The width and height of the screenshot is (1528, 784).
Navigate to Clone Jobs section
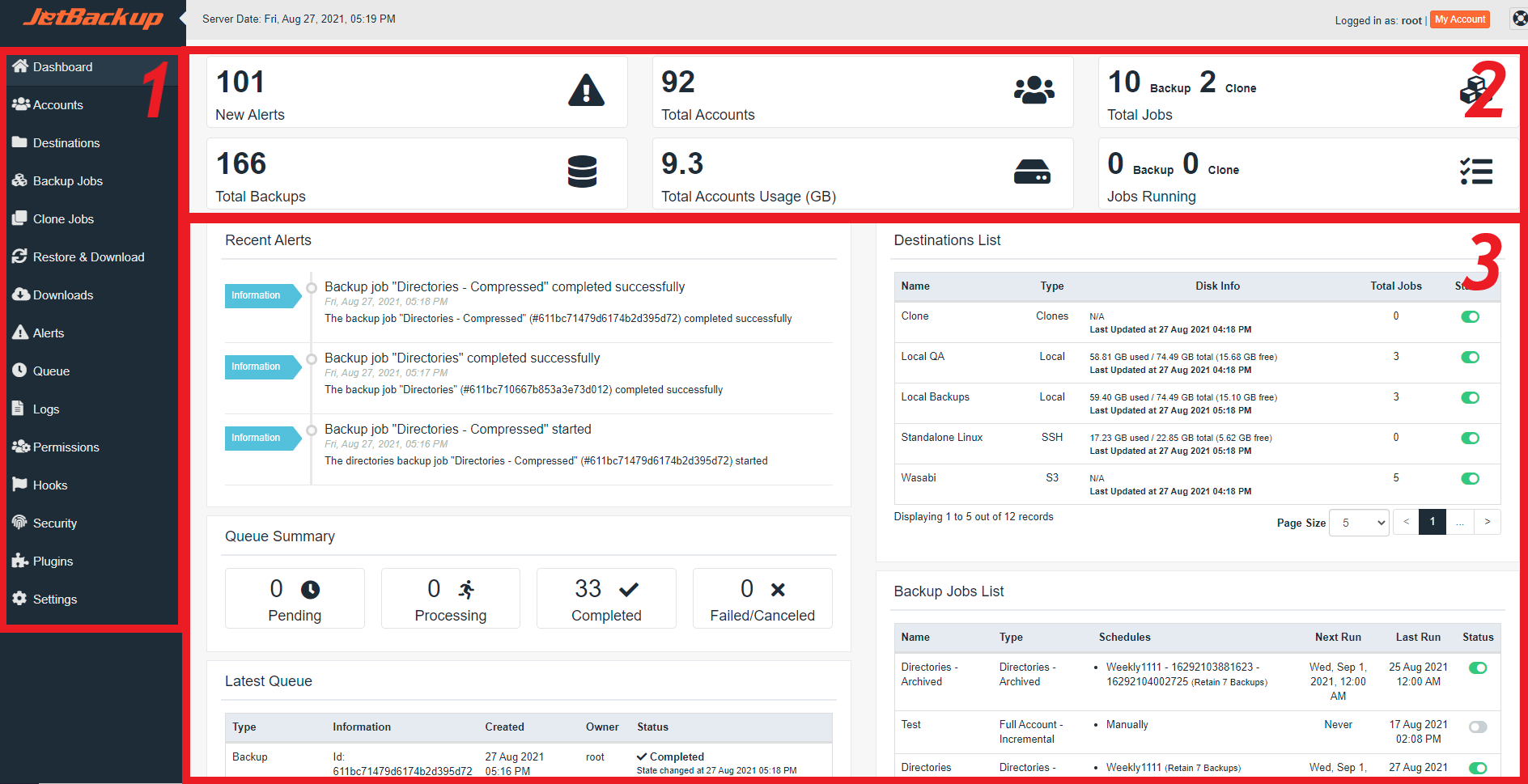62,218
